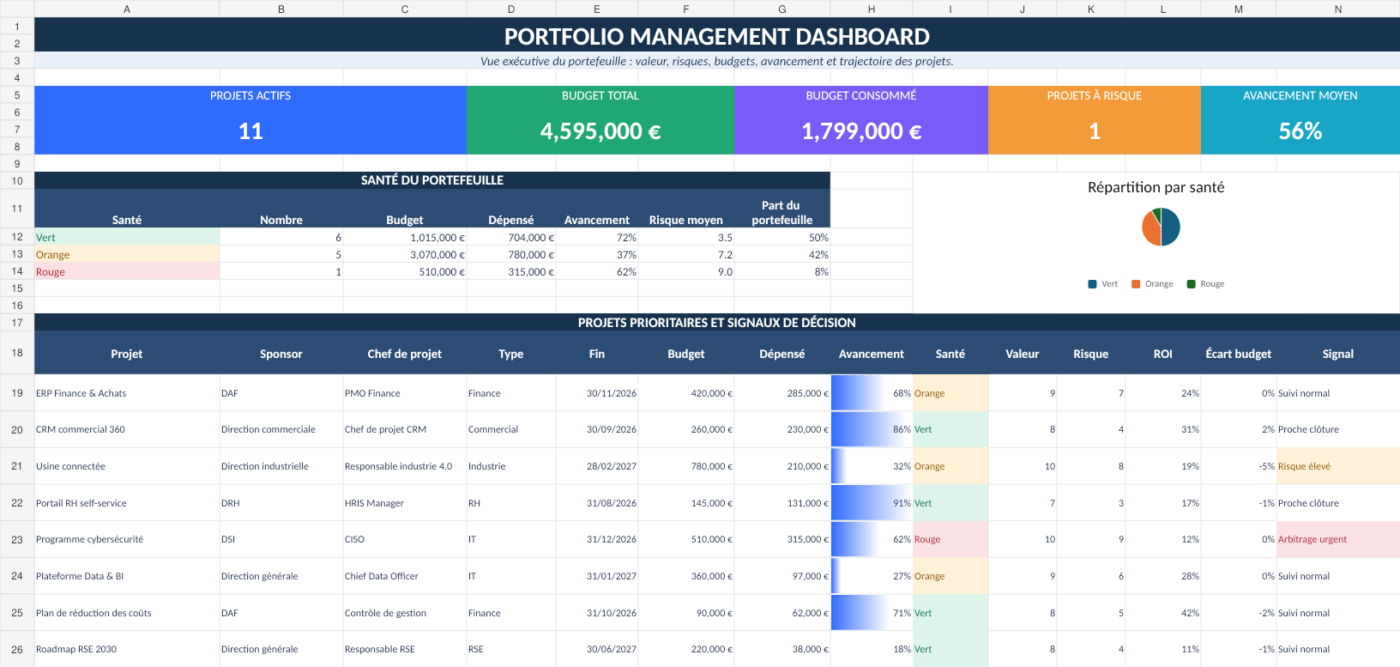Select row header 23

(x=17, y=539)
